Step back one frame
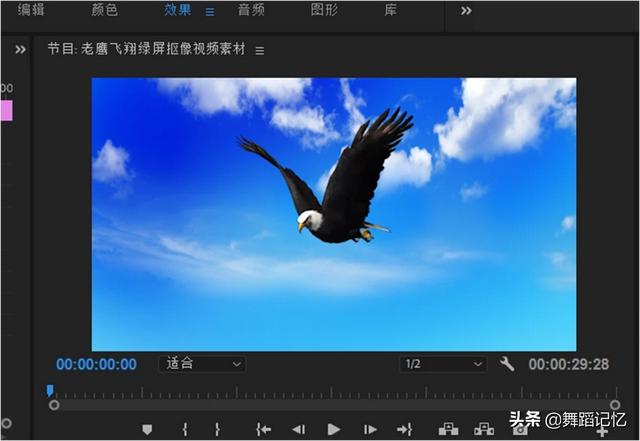 (x=298, y=429)
